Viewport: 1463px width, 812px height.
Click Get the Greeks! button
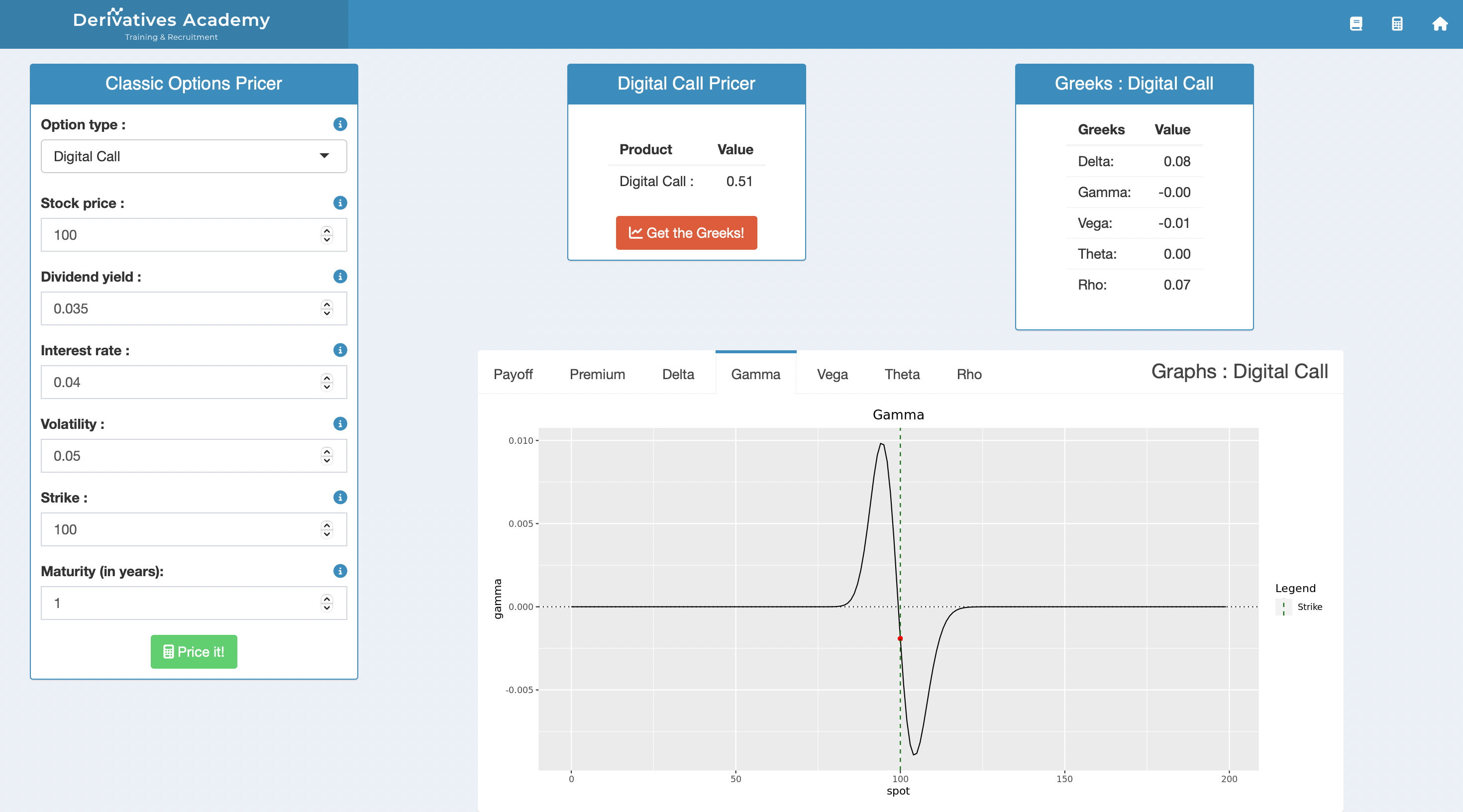(686, 233)
